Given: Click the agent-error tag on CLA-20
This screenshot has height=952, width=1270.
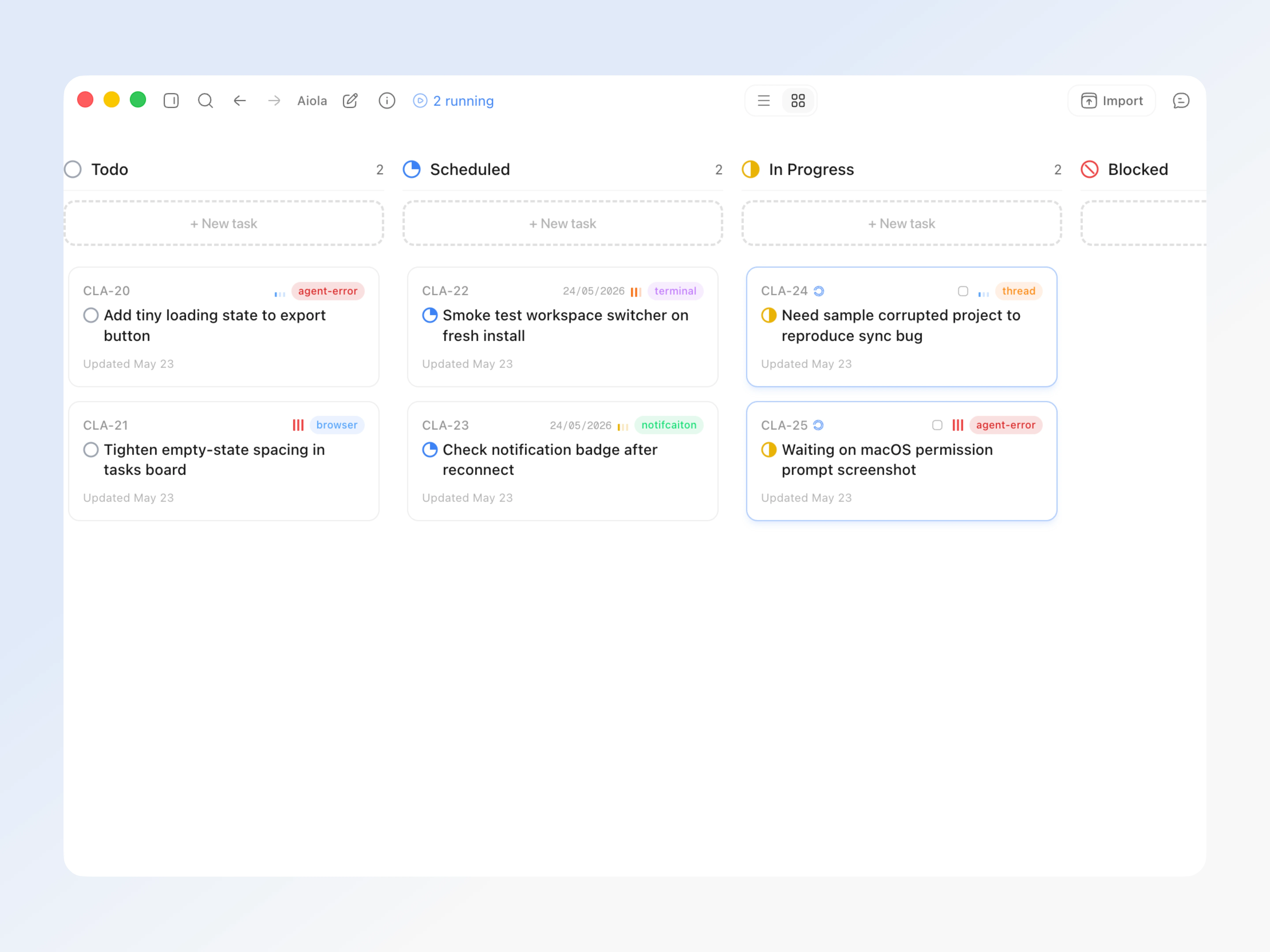Looking at the screenshot, I should [328, 291].
